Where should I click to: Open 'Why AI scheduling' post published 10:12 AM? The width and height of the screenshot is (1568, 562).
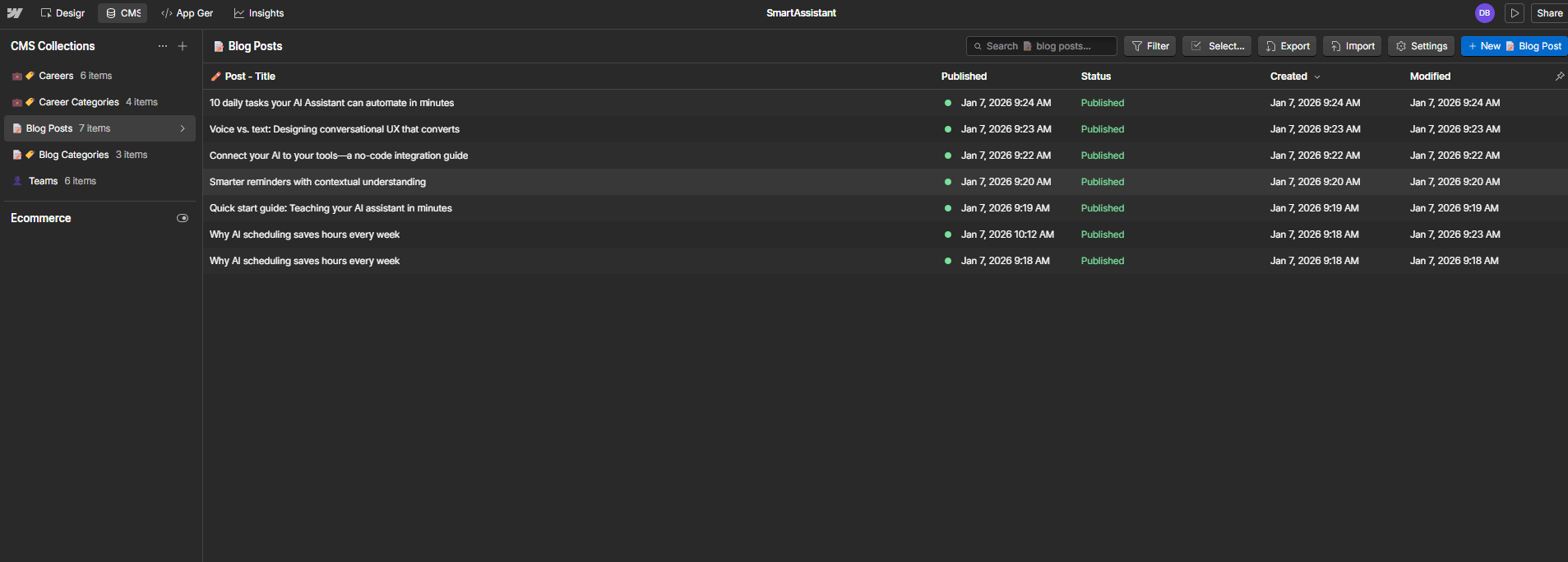304,235
